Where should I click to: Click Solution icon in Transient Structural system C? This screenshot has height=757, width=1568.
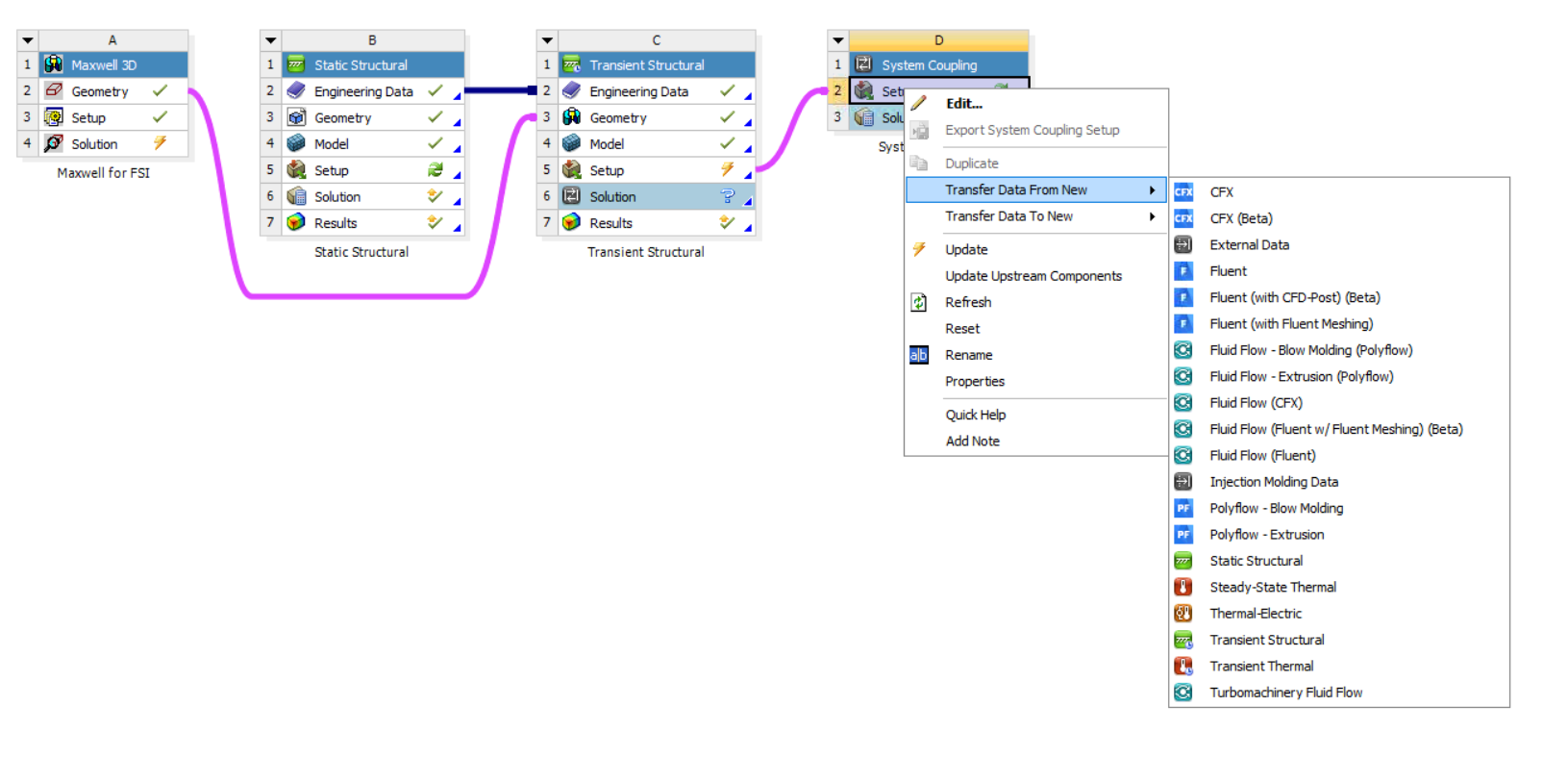(571, 196)
